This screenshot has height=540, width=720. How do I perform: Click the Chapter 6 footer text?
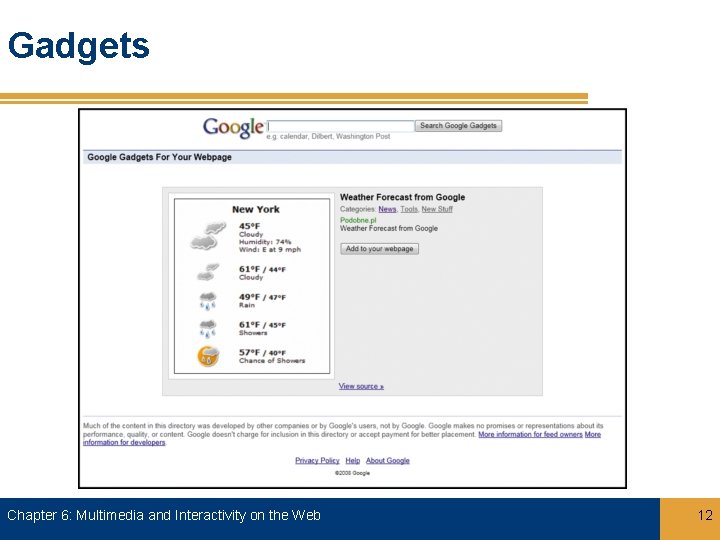click(x=164, y=515)
